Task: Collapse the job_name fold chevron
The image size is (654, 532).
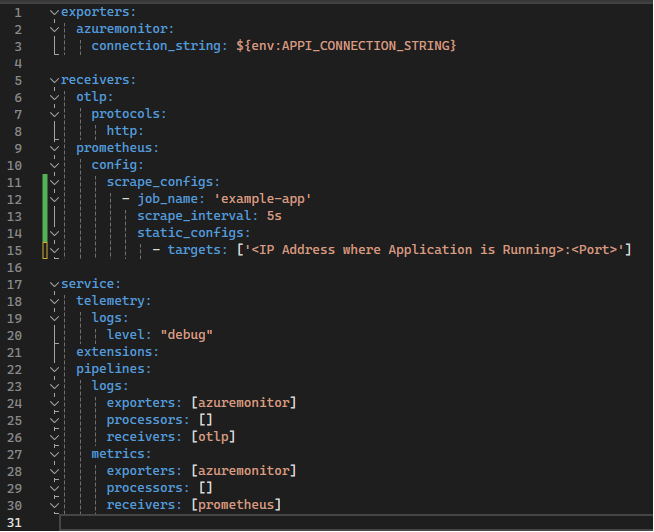Action: coord(54,199)
